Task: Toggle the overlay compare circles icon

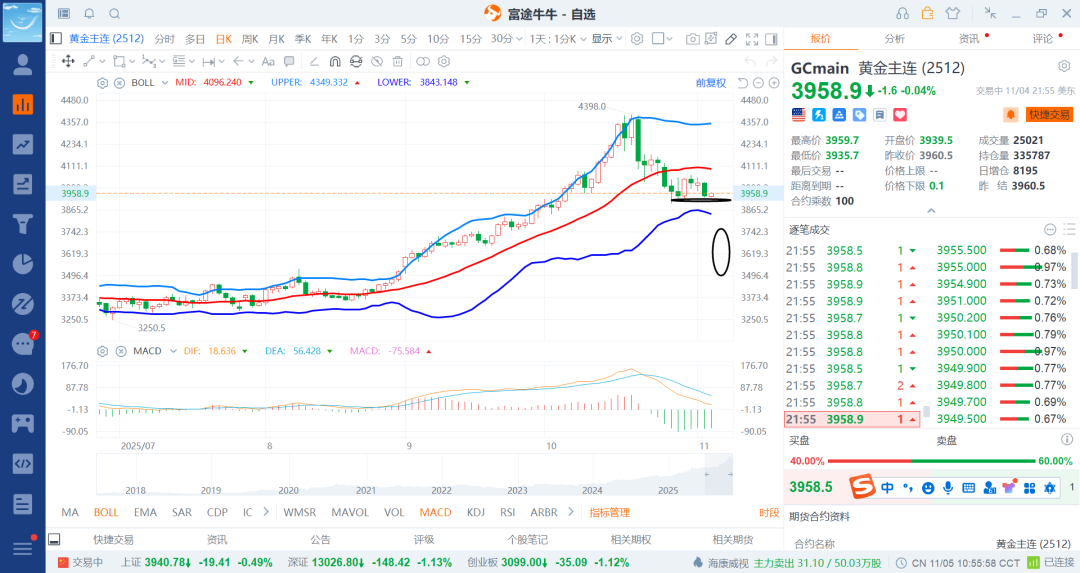Action: [423, 61]
